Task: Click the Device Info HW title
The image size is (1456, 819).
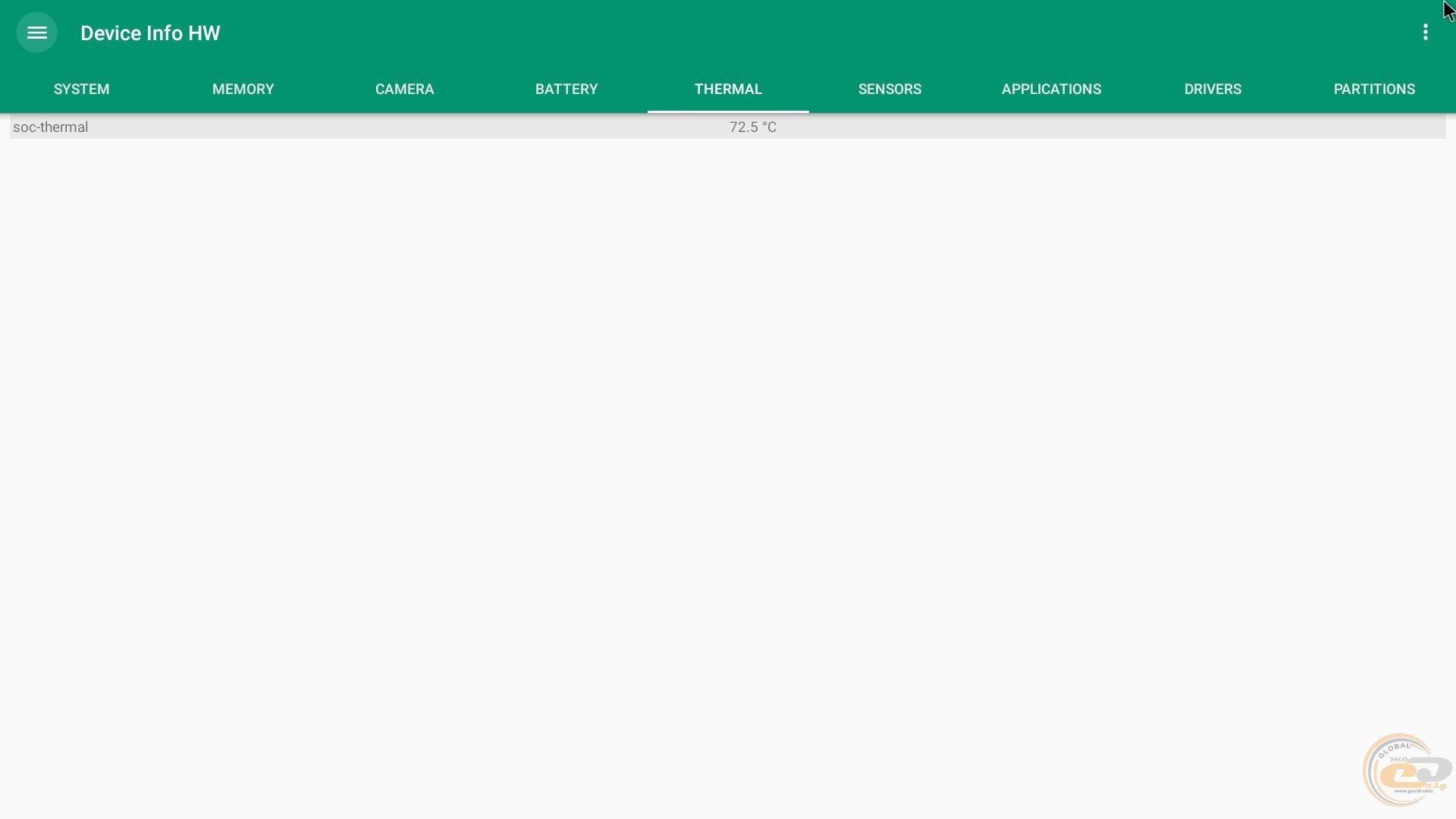Action: coord(150,33)
